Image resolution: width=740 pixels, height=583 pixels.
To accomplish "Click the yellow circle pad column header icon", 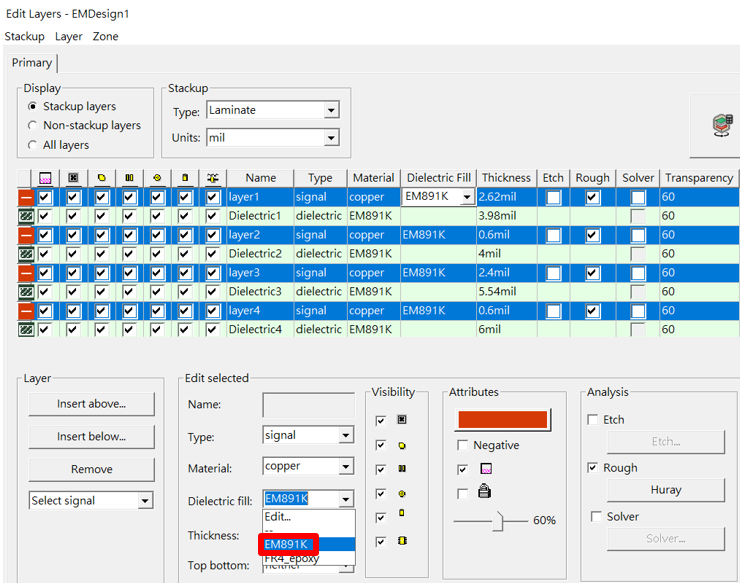I will (157, 178).
